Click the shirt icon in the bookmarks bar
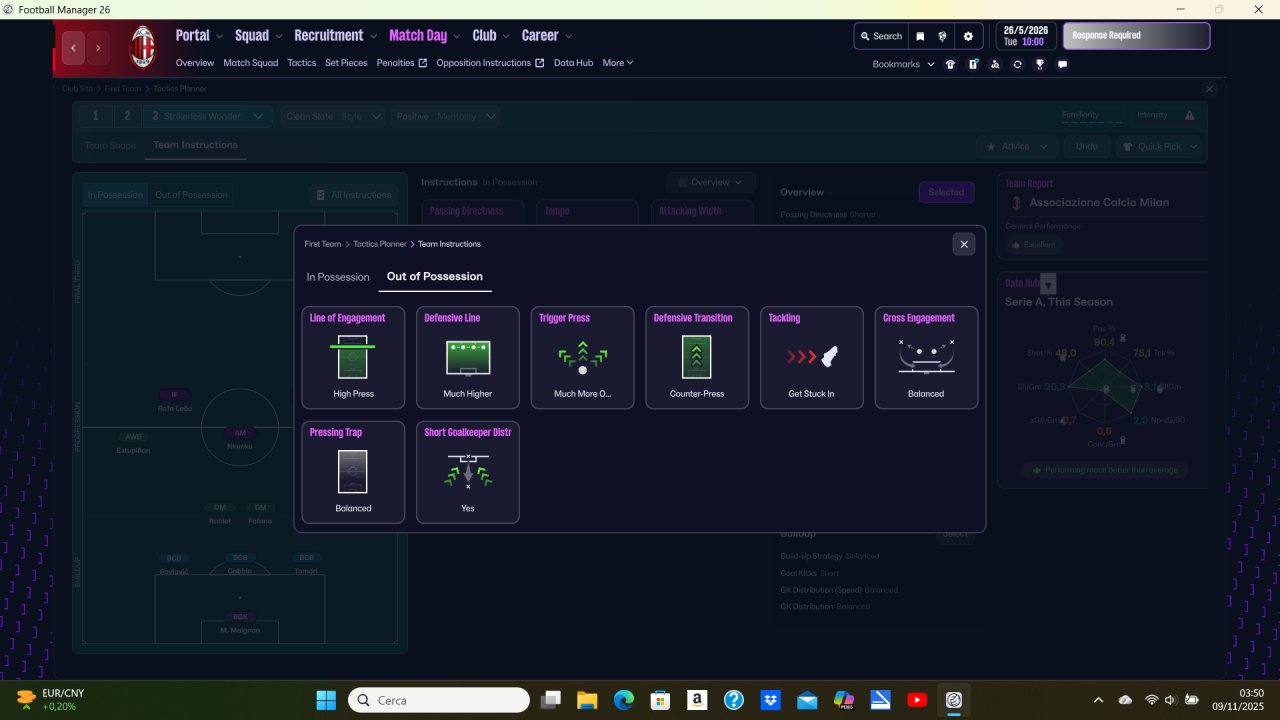This screenshot has width=1280, height=720. click(x=950, y=64)
